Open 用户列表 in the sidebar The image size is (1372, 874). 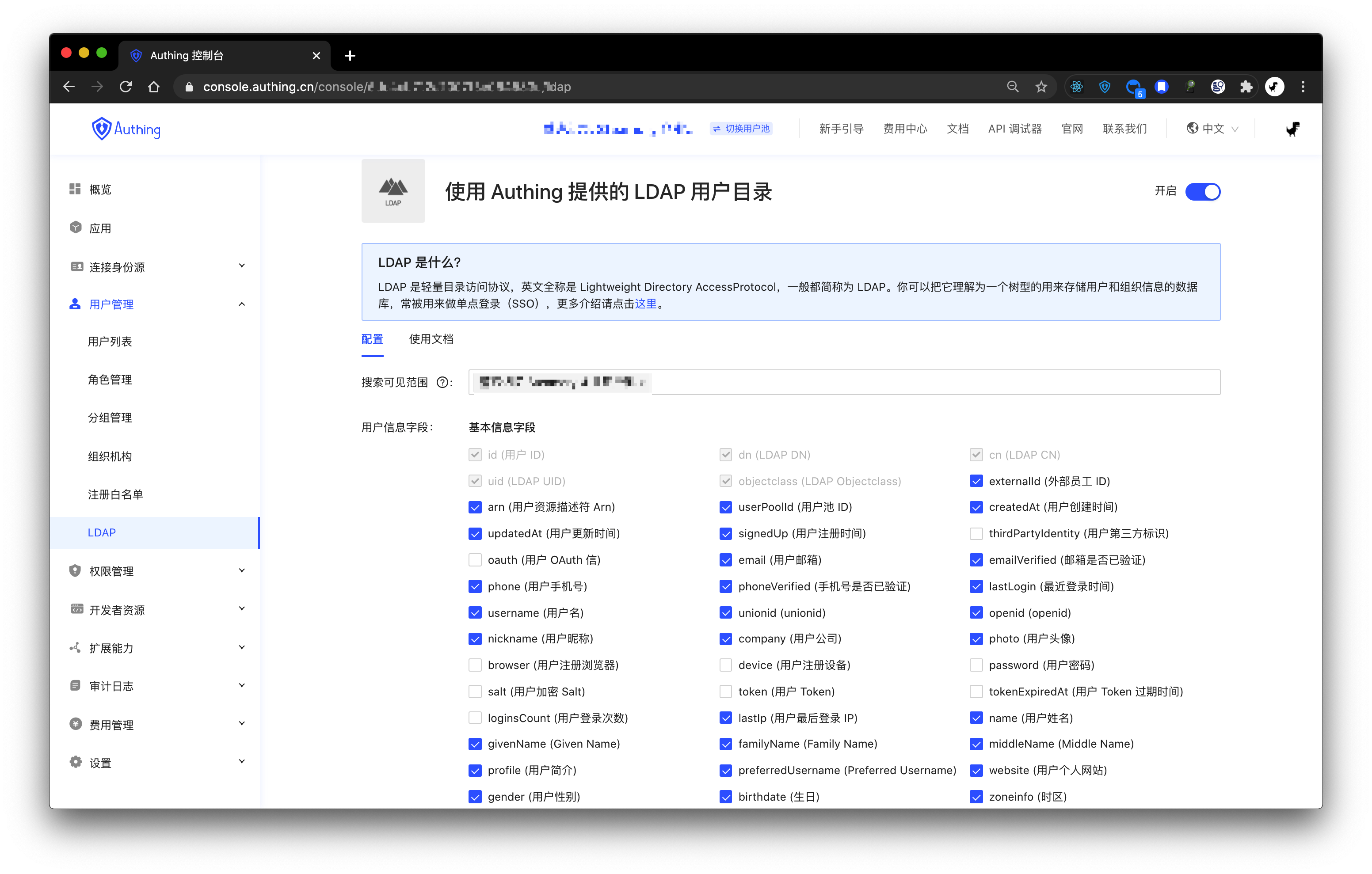click(x=110, y=341)
